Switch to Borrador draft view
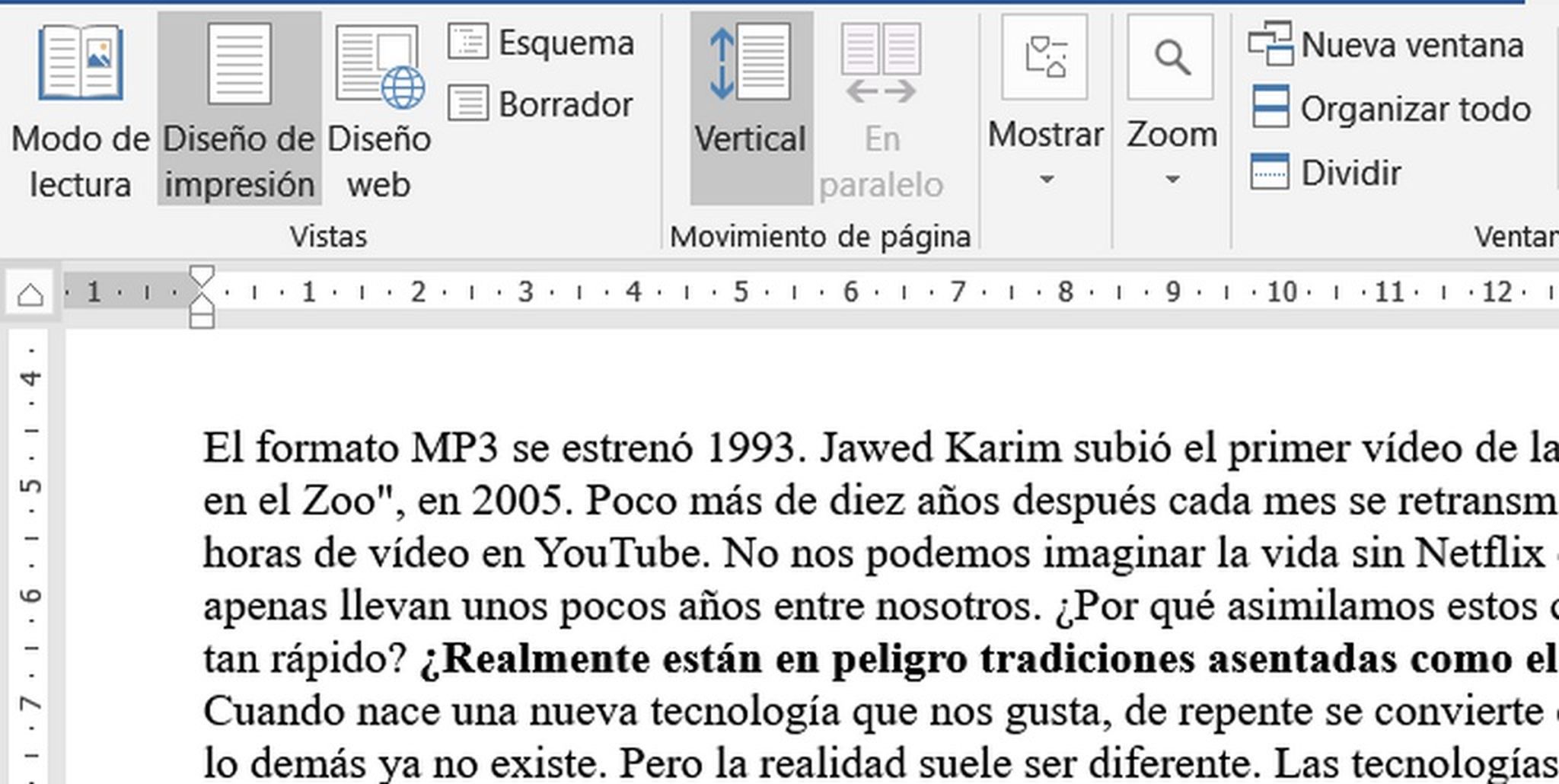 541,104
